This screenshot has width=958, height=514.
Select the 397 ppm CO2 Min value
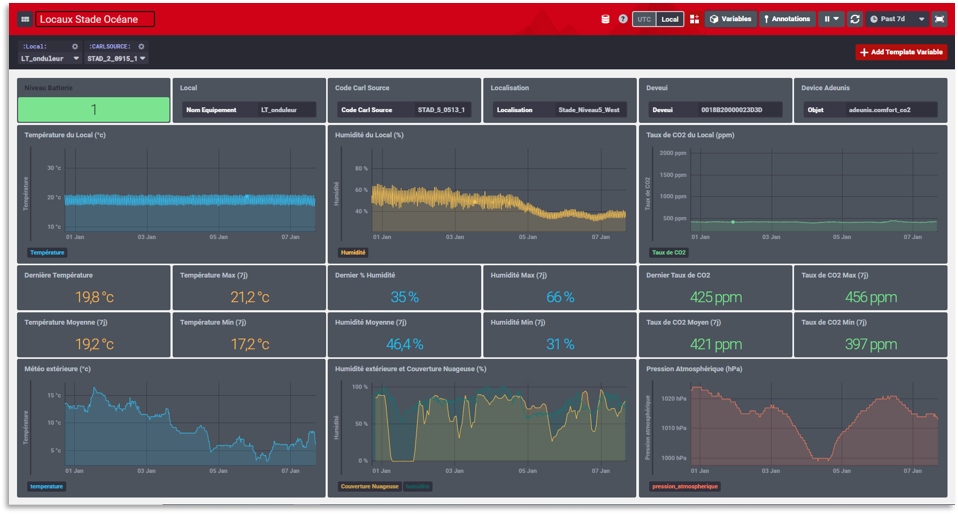pyautogui.click(x=871, y=344)
